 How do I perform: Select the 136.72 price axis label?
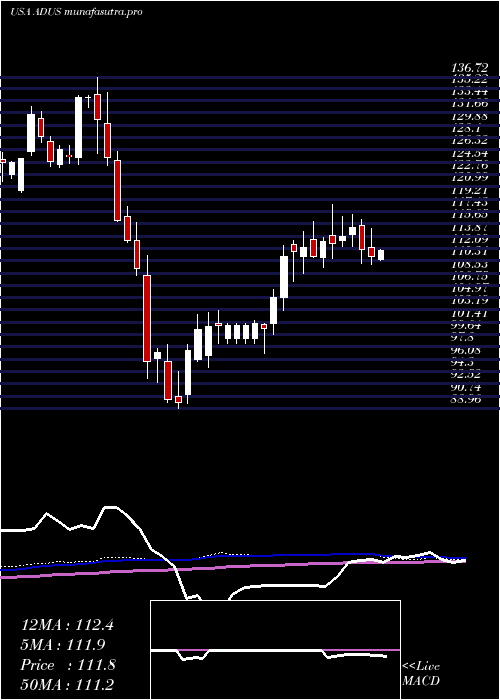point(469,69)
